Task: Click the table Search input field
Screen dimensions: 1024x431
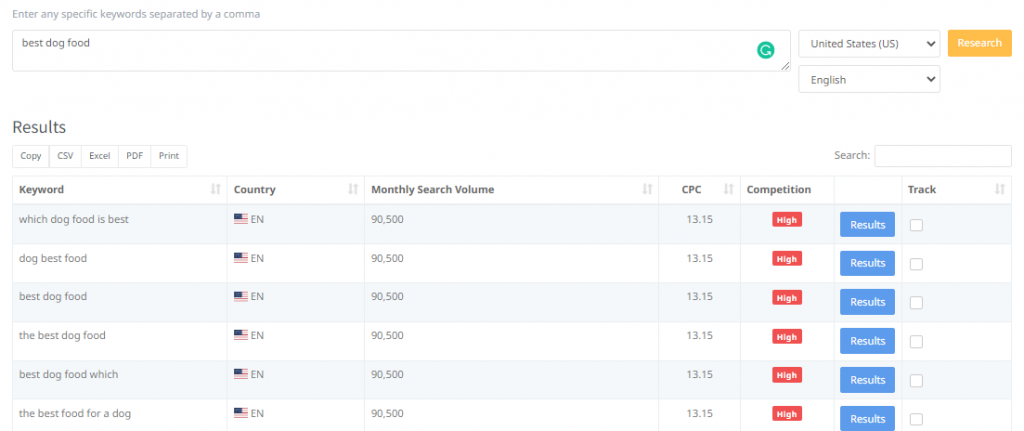Action: [942, 156]
